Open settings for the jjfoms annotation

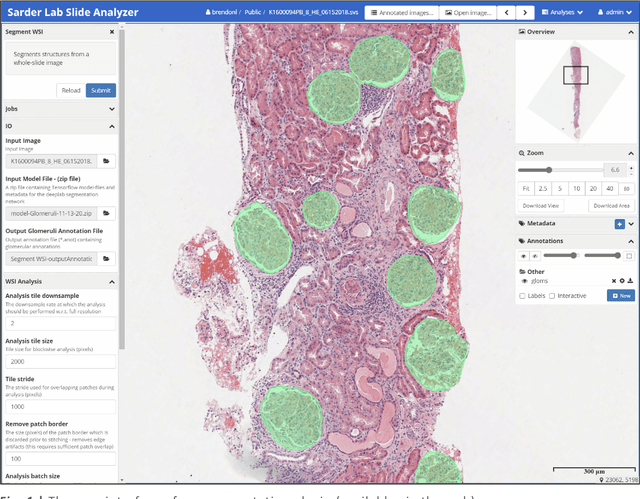(621, 281)
